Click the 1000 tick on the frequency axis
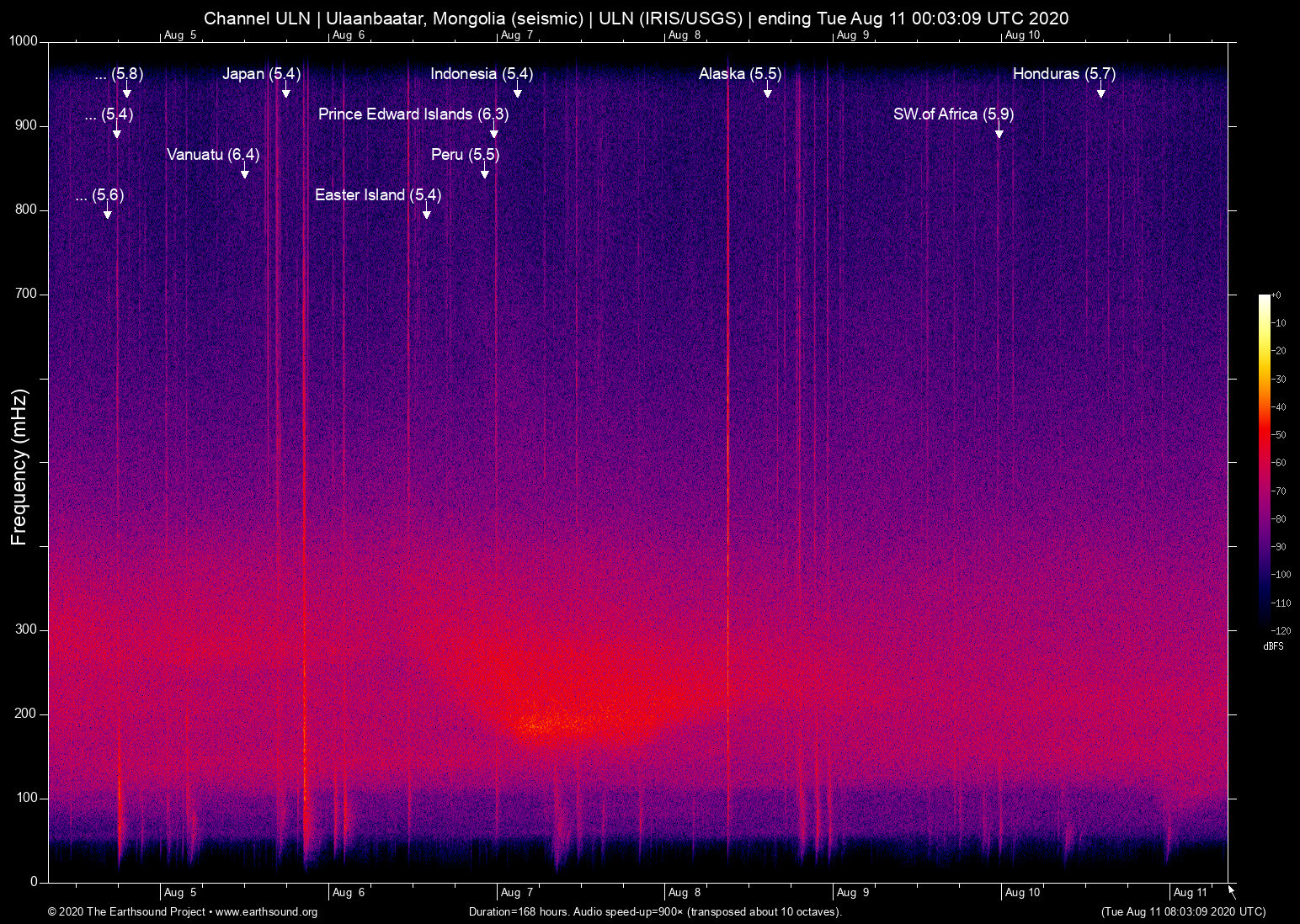 (x=24, y=41)
